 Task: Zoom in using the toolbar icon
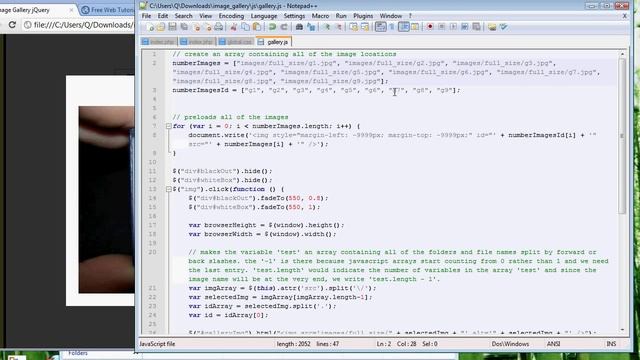click(327, 27)
